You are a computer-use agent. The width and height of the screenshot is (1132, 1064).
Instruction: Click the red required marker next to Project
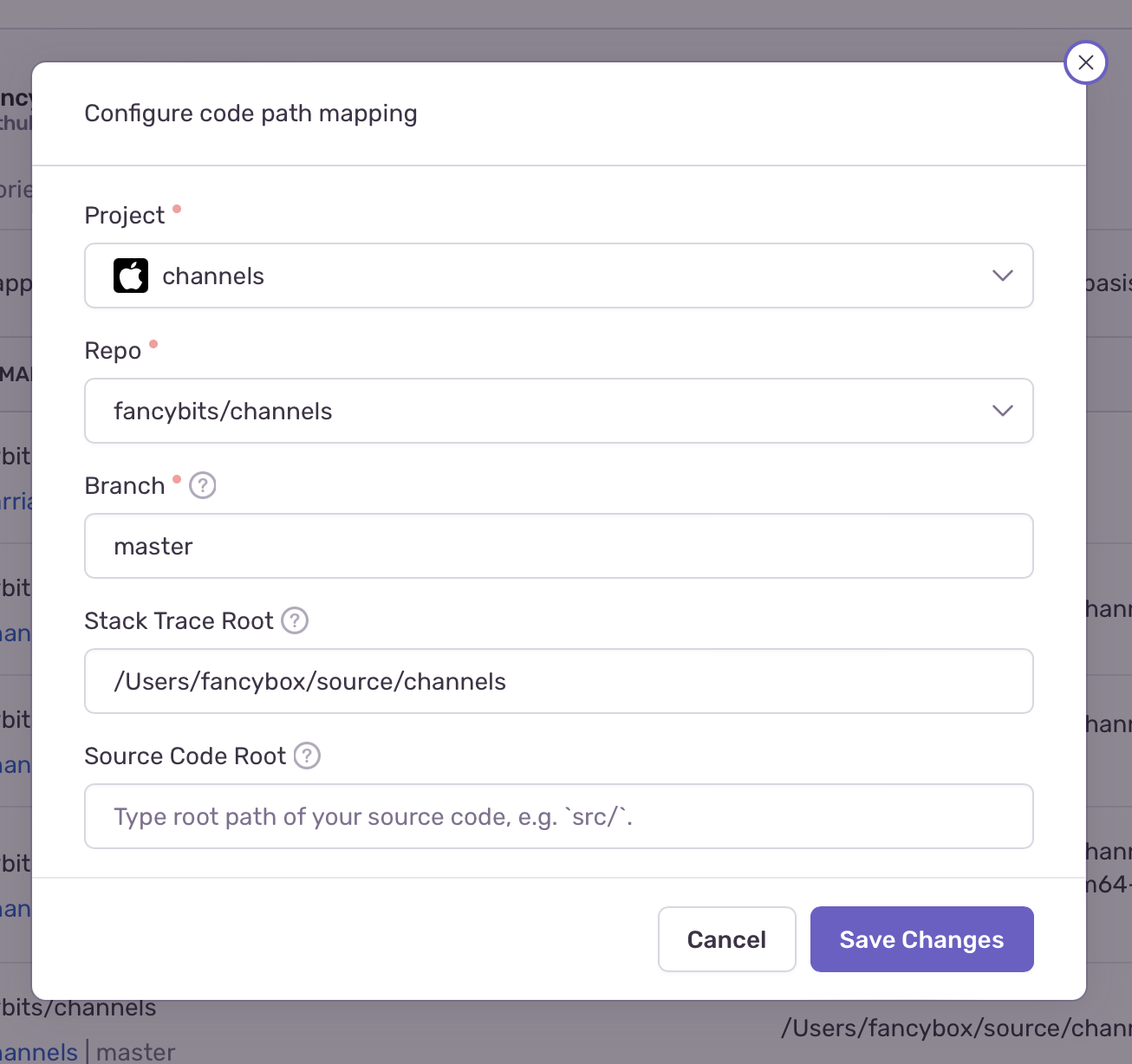pos(177,207)
